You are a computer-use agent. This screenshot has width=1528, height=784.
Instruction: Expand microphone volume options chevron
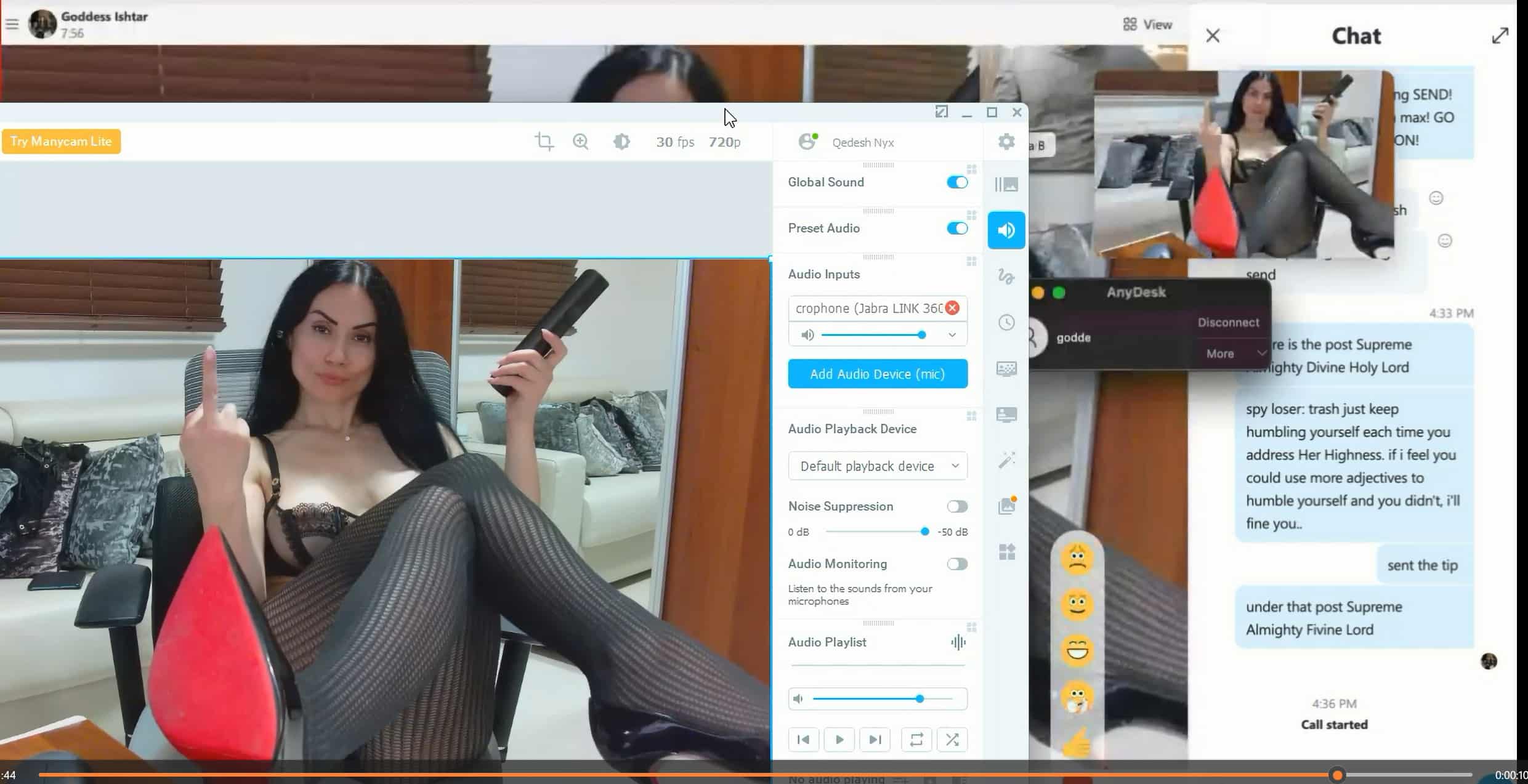952,335
